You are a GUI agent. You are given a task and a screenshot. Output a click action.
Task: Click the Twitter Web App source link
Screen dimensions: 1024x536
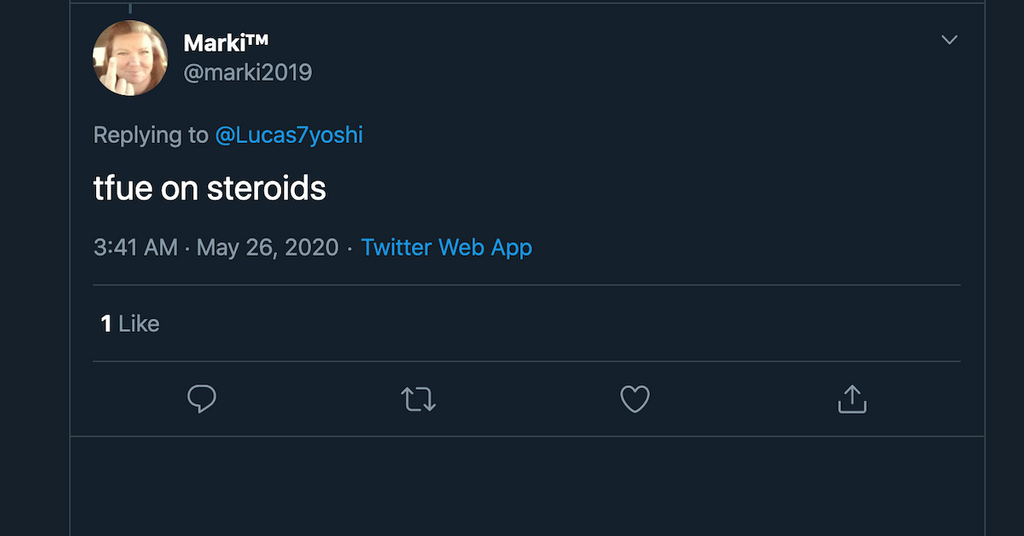[446, 248]
